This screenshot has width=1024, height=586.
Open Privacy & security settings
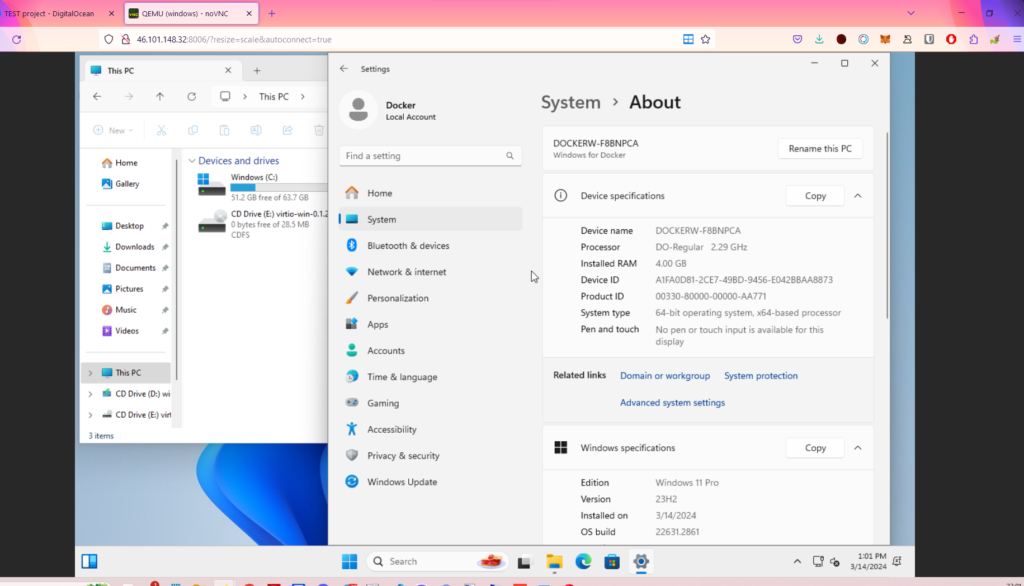point(430,455)
